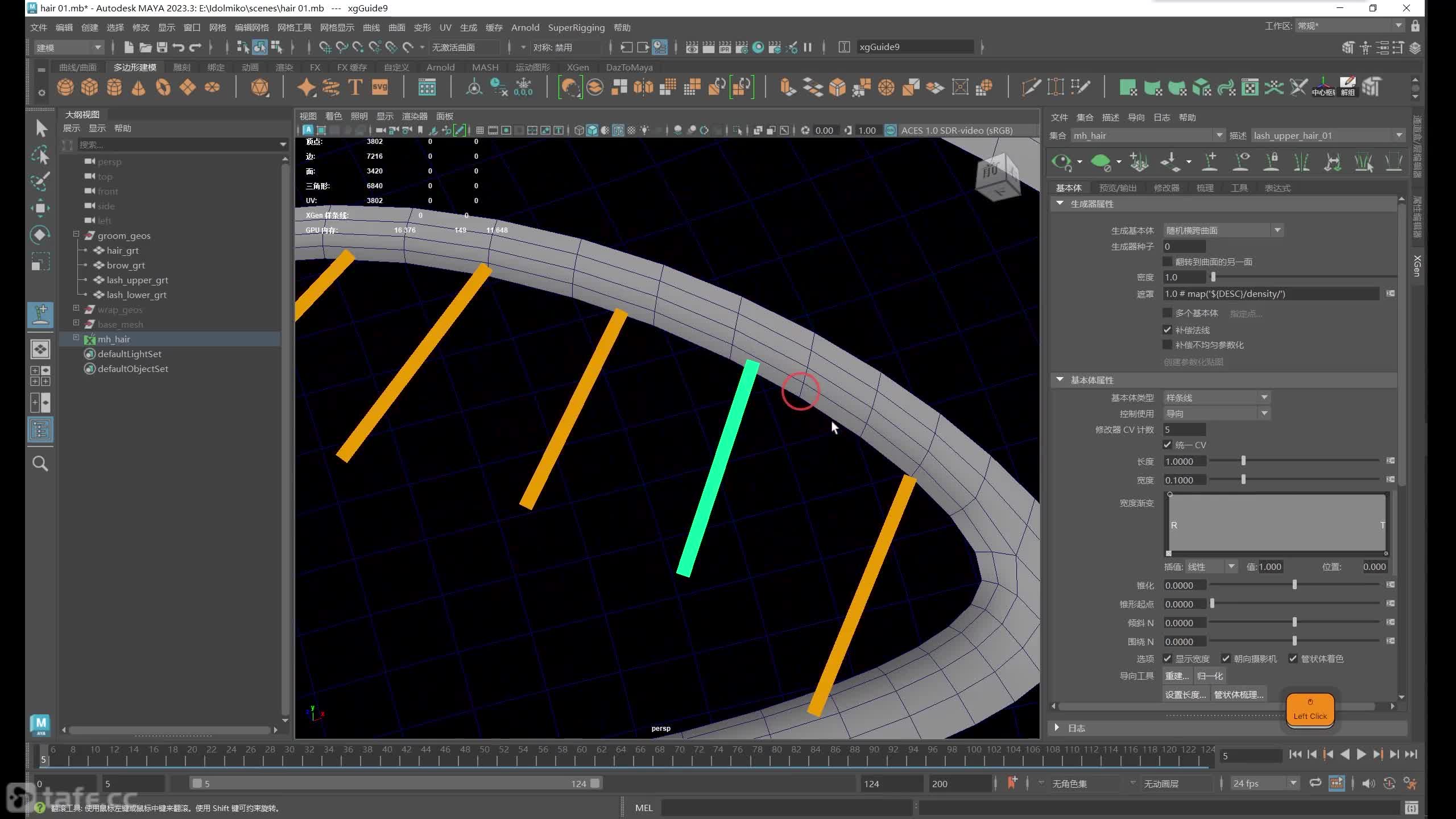Expand the 日志 section
The height and width of the screenshot is (819, 1456).
pyautogui.click(x=1057, y=727)
